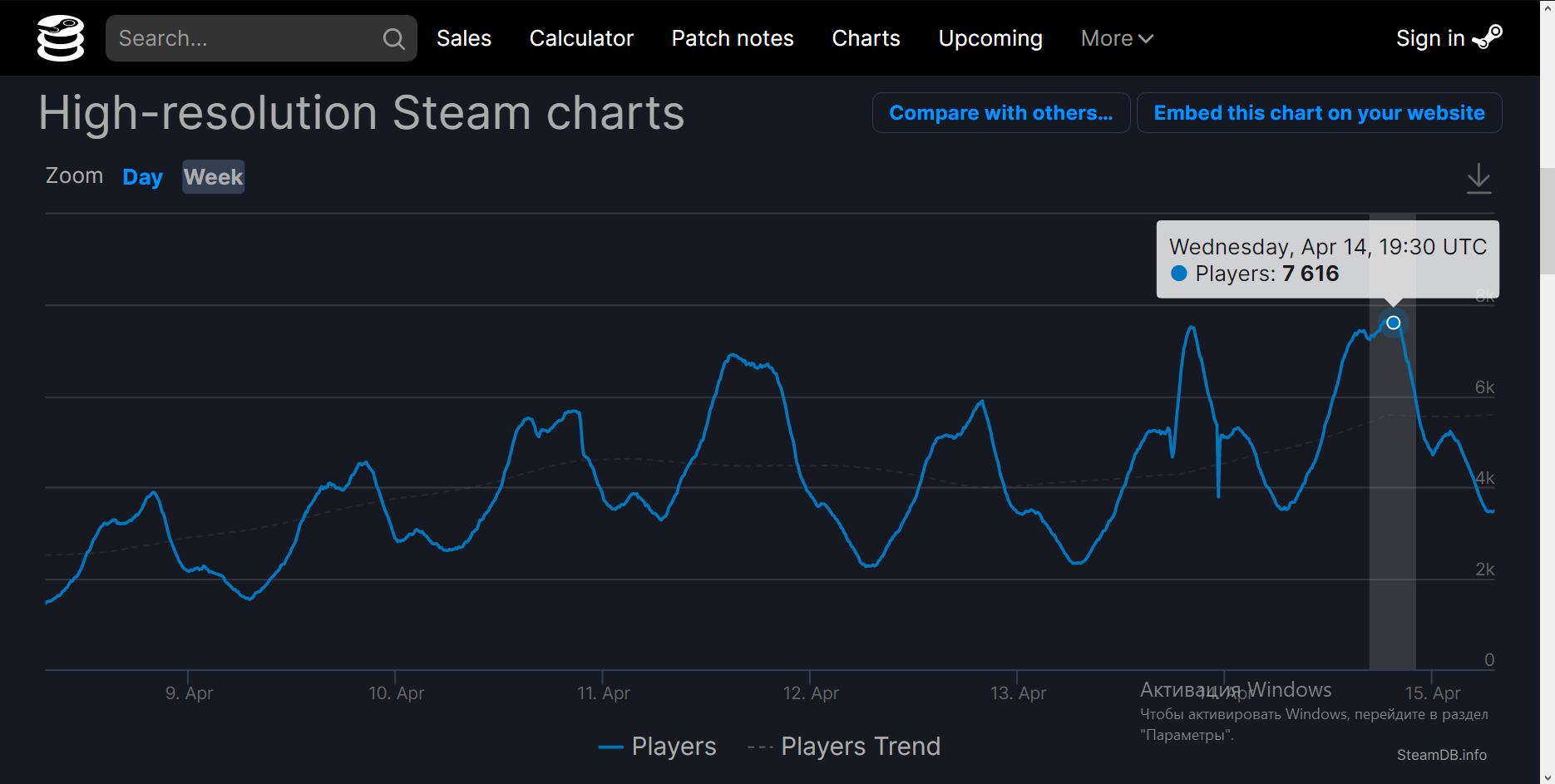Open the Charts menu item
This screenshot has width=1555, height=784.
pos(866,38)
